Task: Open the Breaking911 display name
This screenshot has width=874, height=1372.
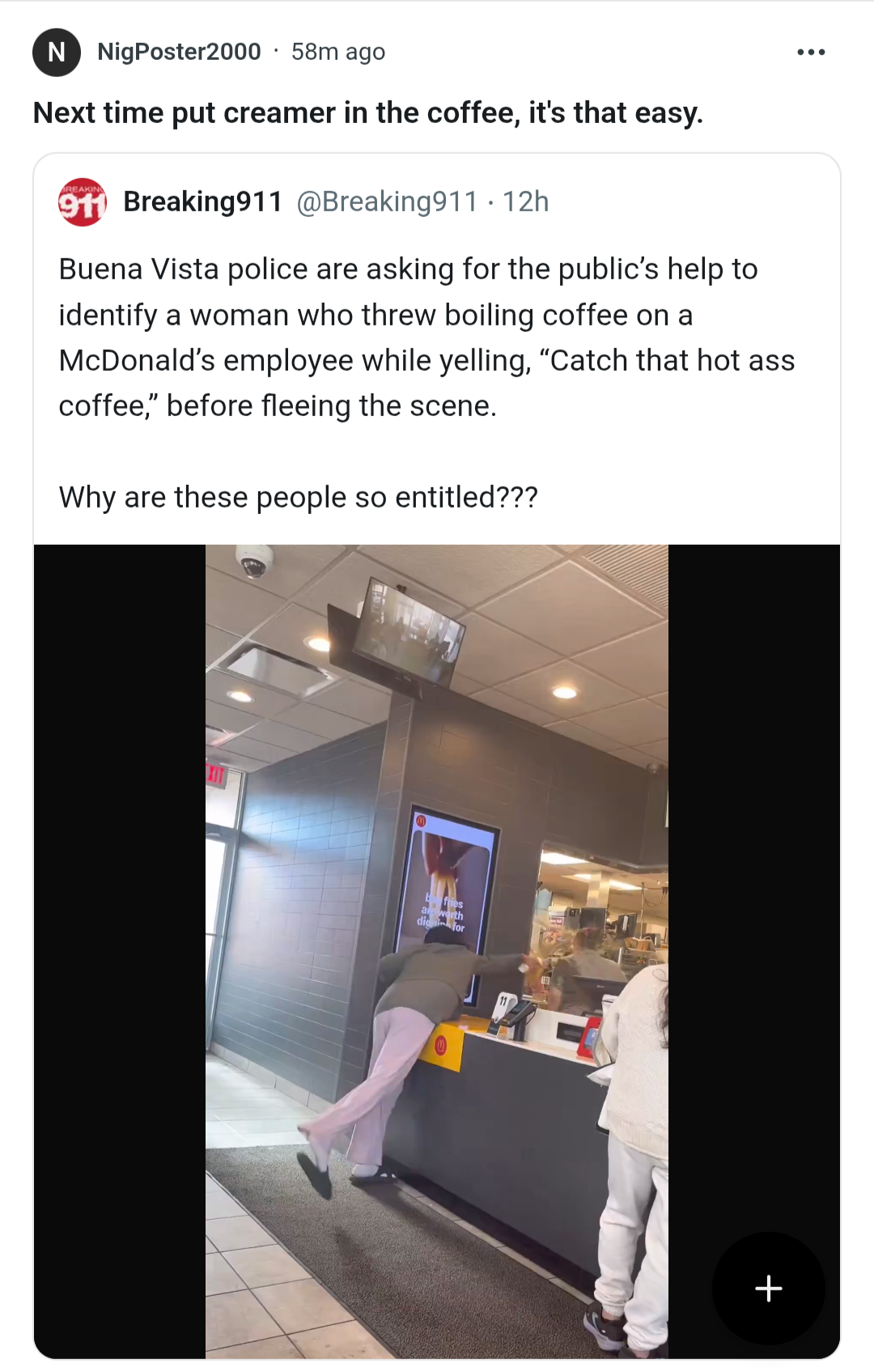Action: tap(202, 202)
